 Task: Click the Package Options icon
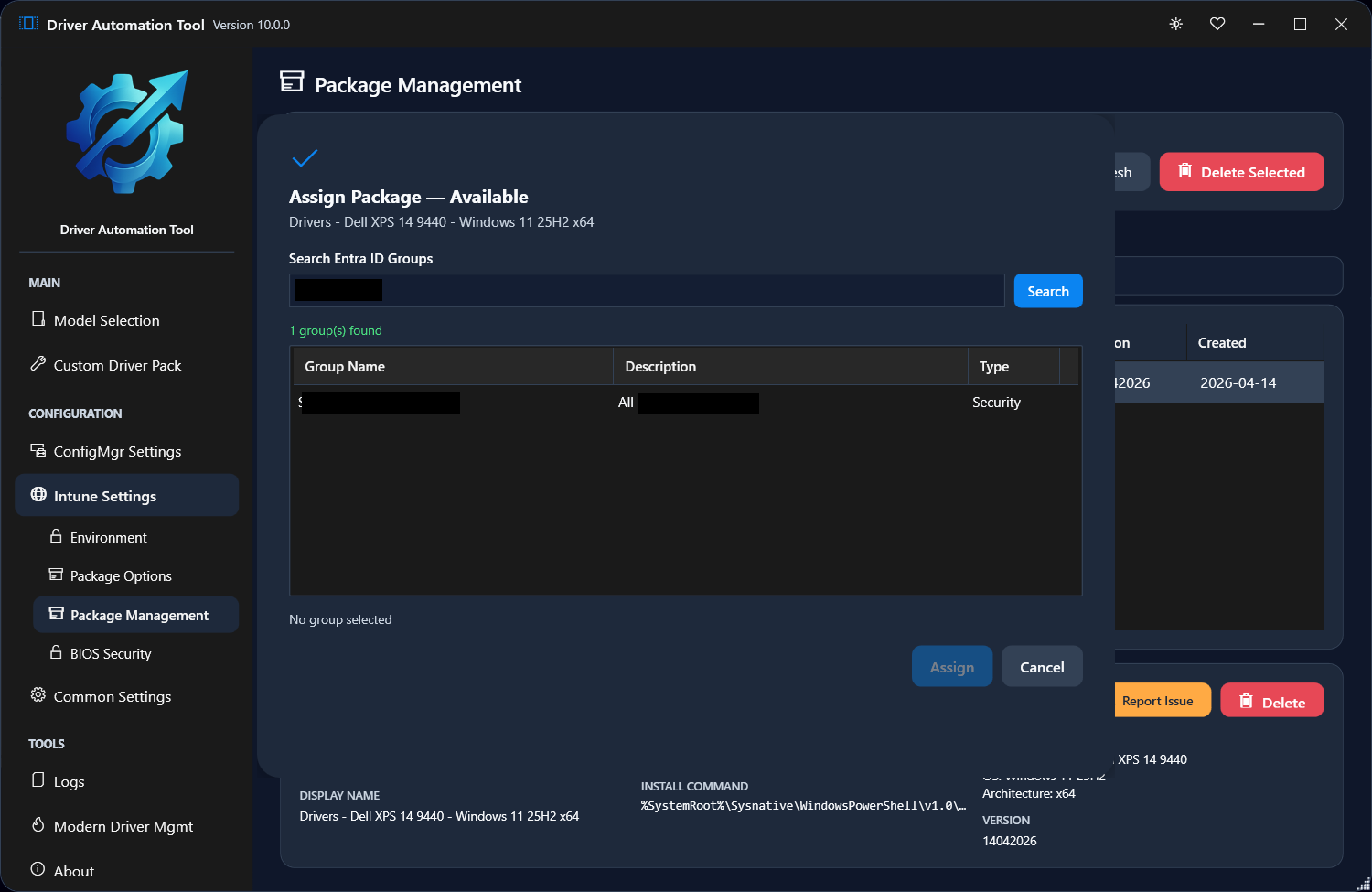point(56,575)
